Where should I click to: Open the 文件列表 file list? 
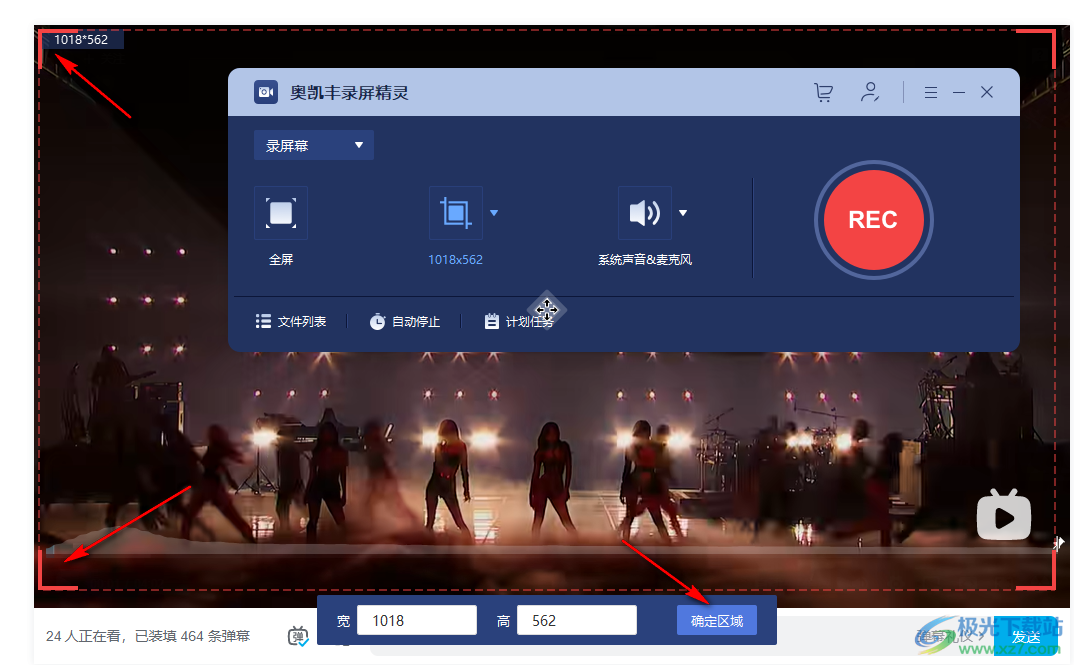click(x=291, y=321)
